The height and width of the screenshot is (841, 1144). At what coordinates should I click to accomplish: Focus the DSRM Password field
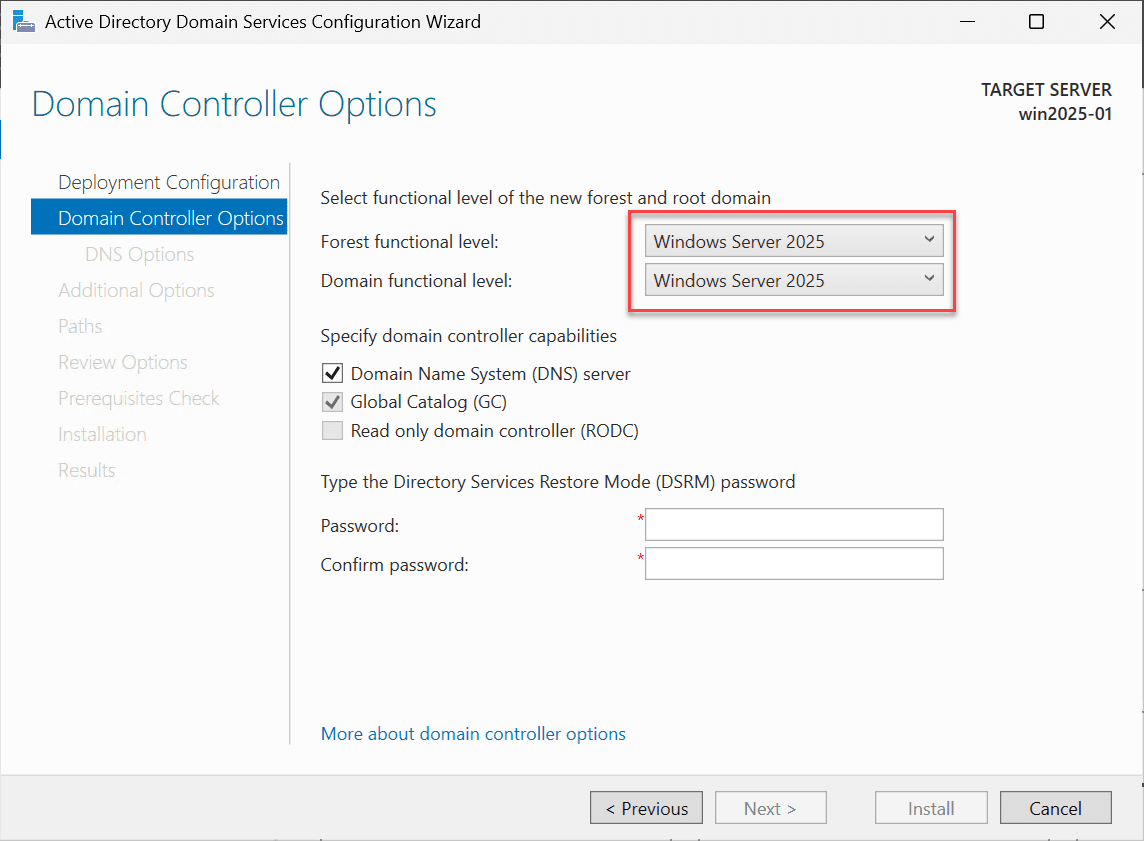click(794, 524)
